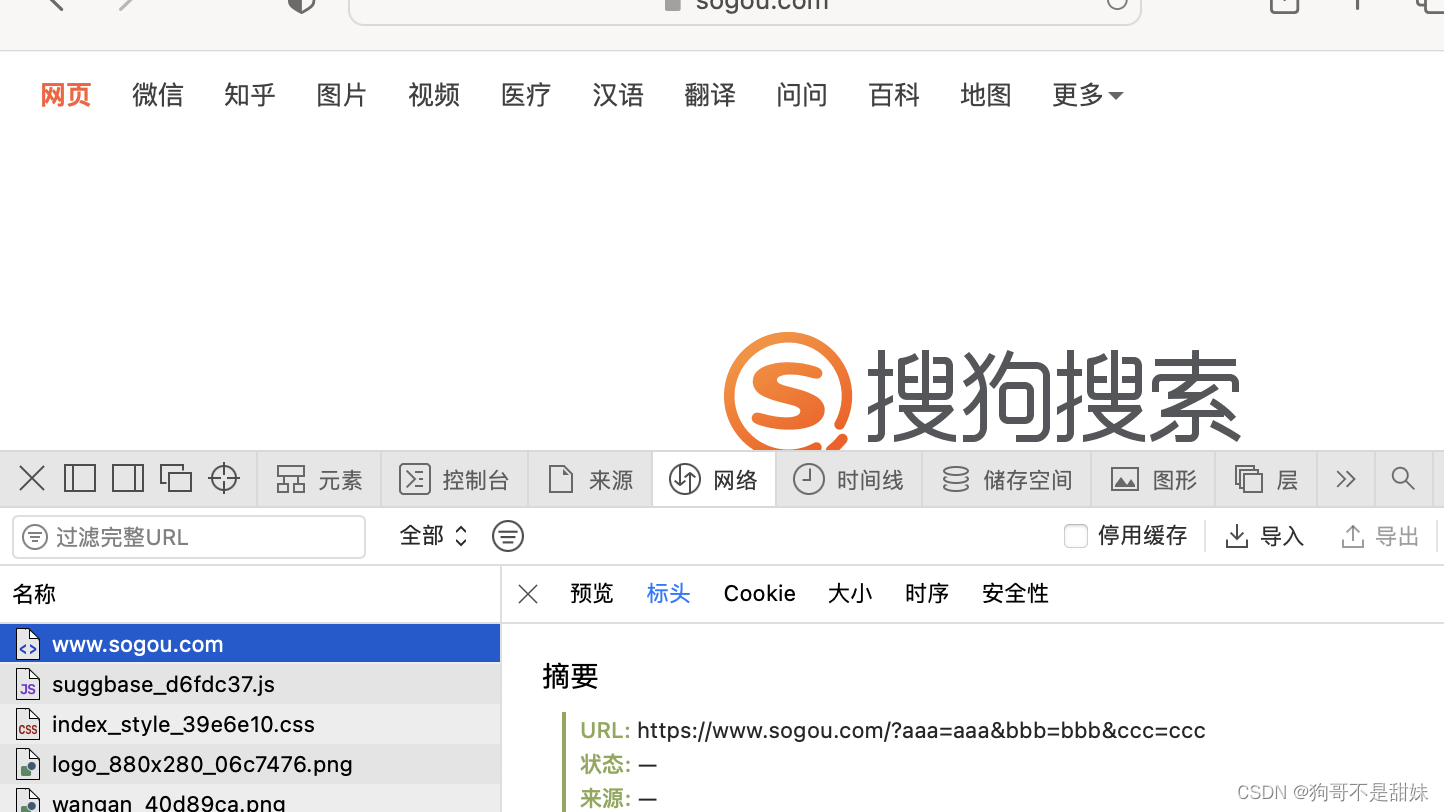The height and width of the screenshot is (812, 1444).
Task: Open the 医疗 search link
Action: pyautogui.click(x=526, y=95)
